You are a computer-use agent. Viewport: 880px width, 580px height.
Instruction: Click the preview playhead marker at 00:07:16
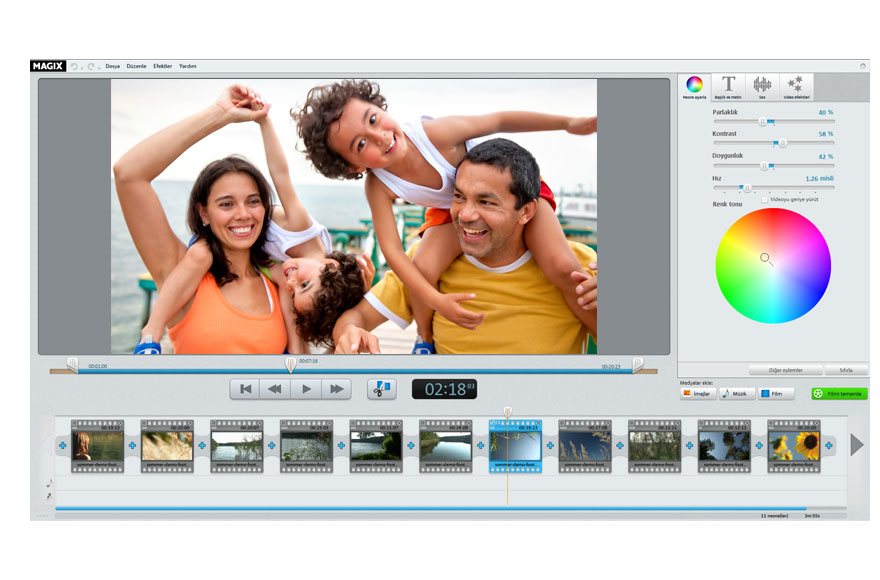coord(290,364)
